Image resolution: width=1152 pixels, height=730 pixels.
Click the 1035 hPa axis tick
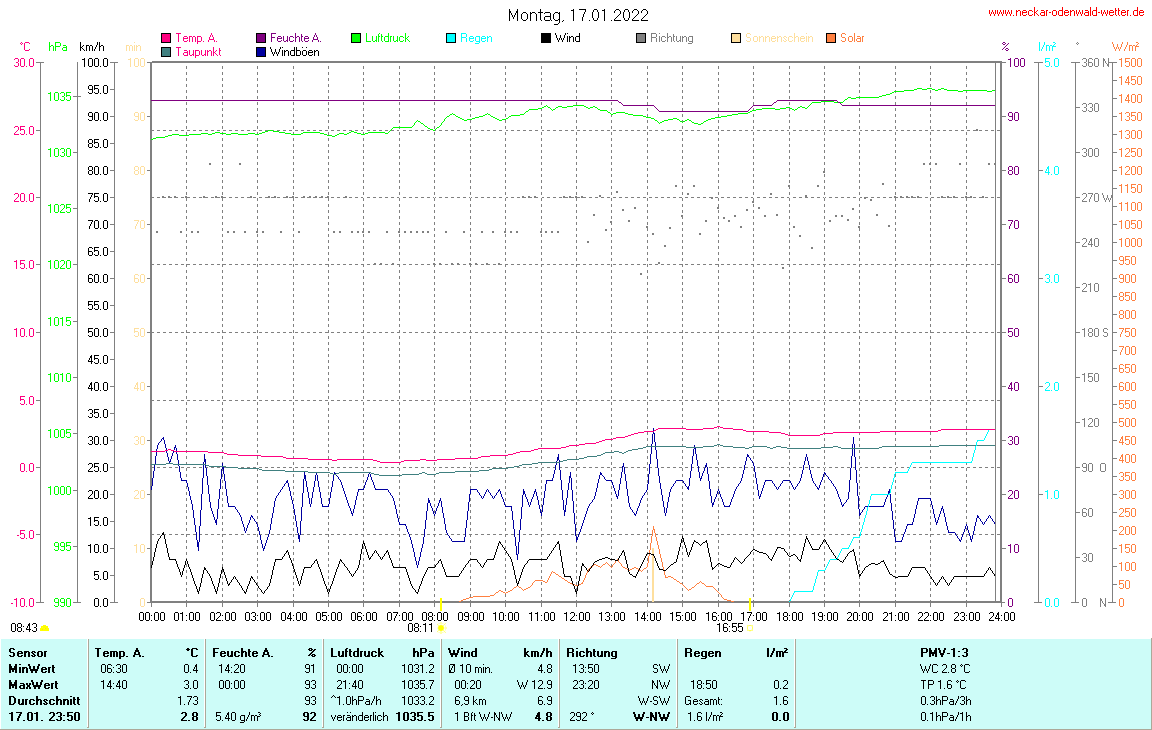pyautogui.click(x=60, y=97)
